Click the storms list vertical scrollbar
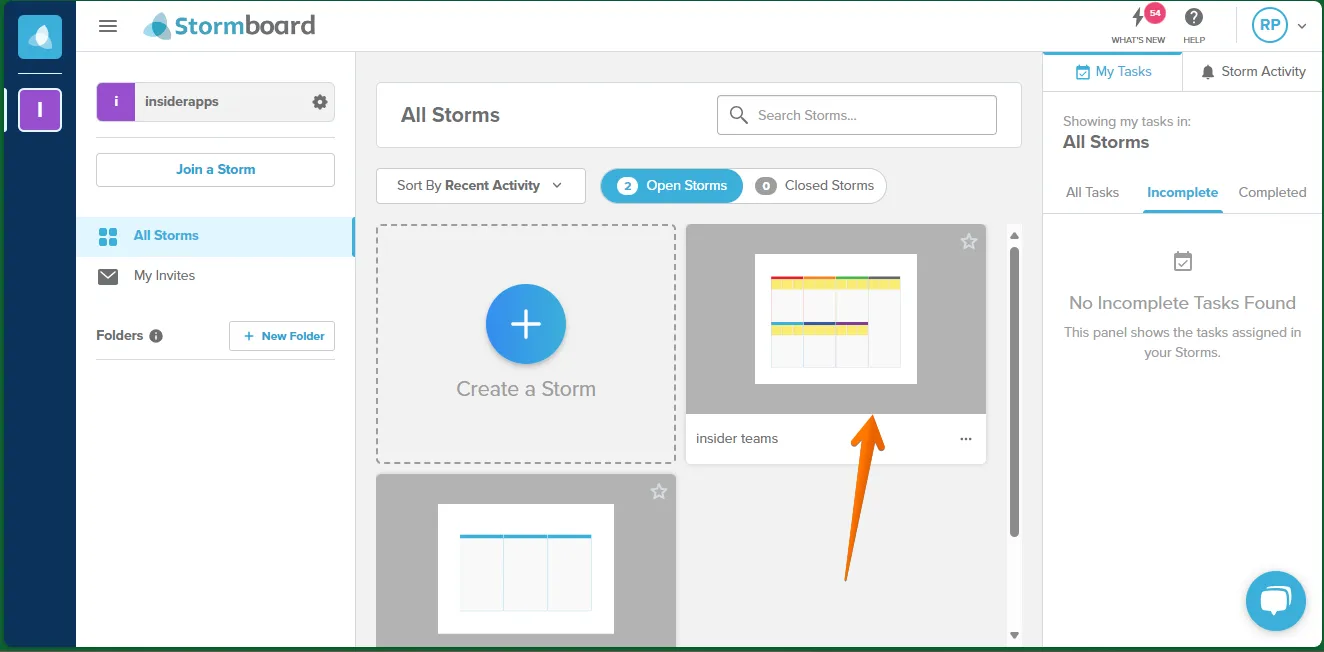Screen dimensions: 1324x652 (x=1014, y=392)
